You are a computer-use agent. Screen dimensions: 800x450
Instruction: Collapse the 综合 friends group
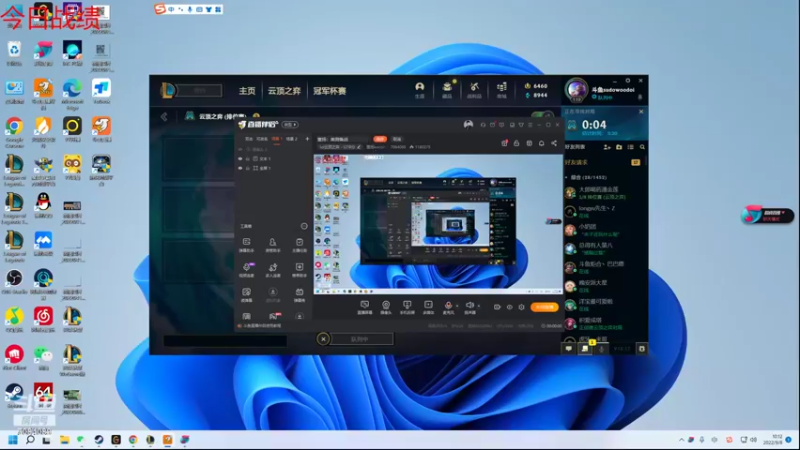pos(567,177)
